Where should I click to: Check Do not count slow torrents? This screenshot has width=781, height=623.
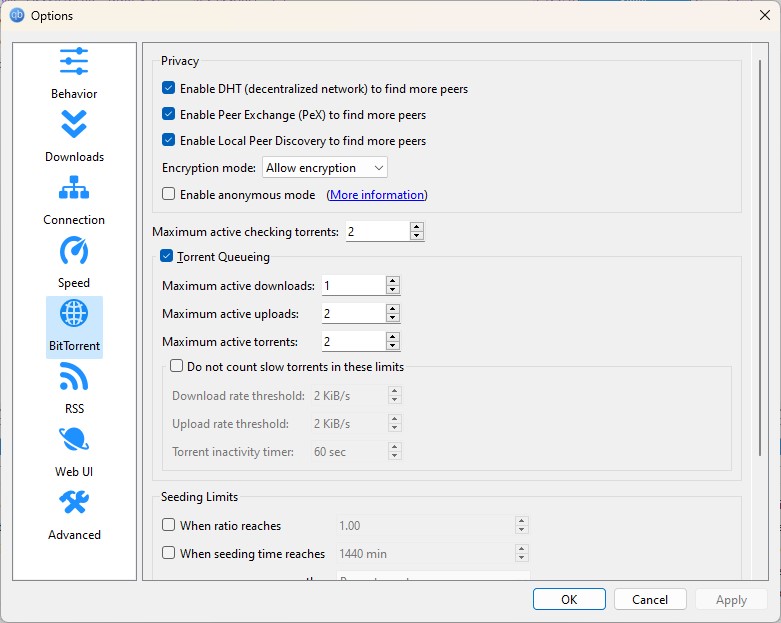tap(176, 366)
